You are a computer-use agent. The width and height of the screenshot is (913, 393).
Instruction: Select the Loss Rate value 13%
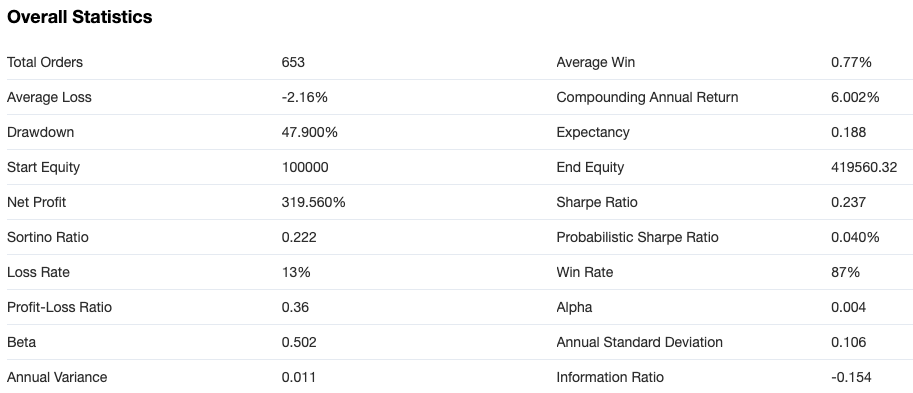(x=296, y=272)
